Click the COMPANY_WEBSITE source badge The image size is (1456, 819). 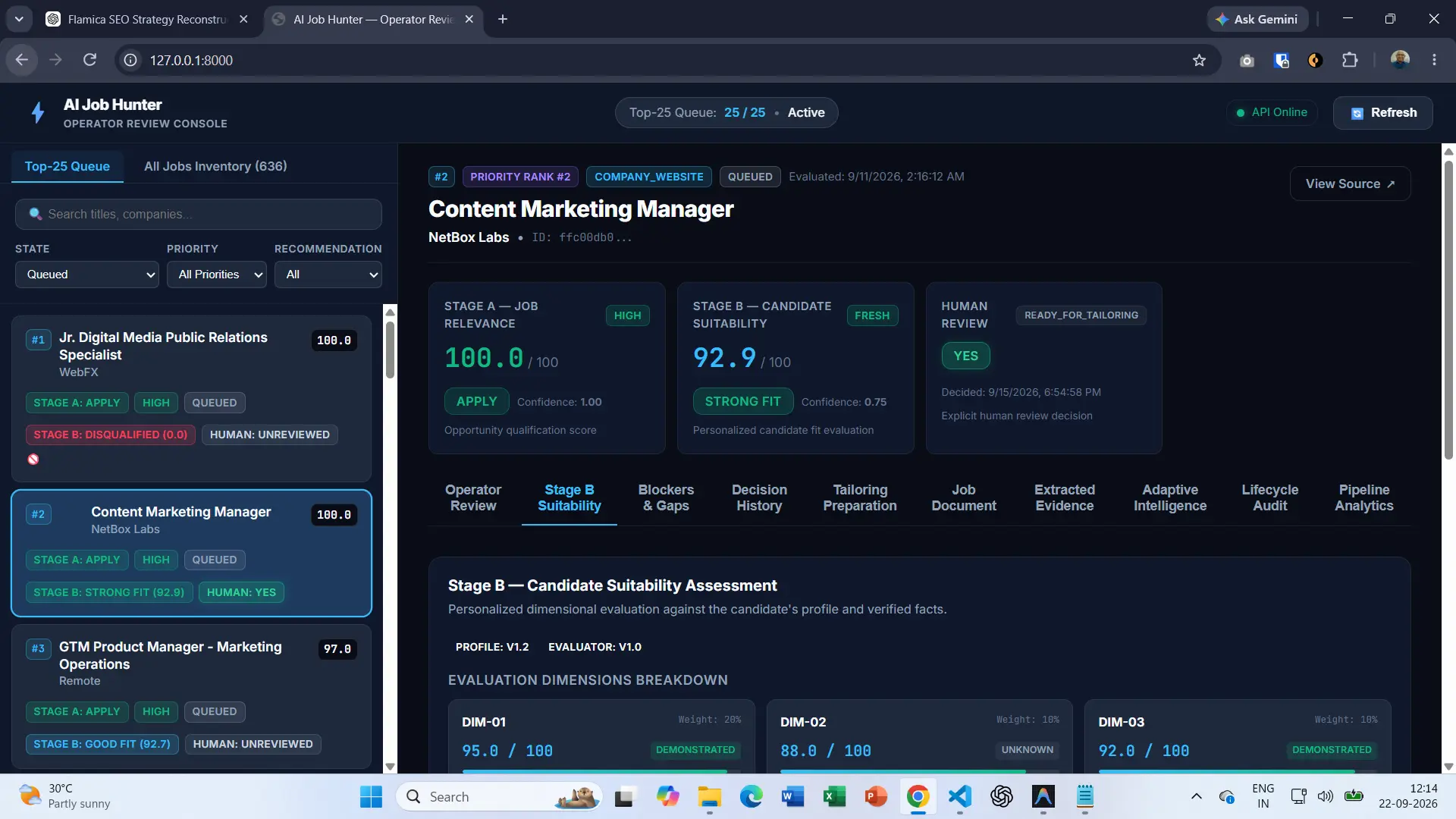coord(649,177)
